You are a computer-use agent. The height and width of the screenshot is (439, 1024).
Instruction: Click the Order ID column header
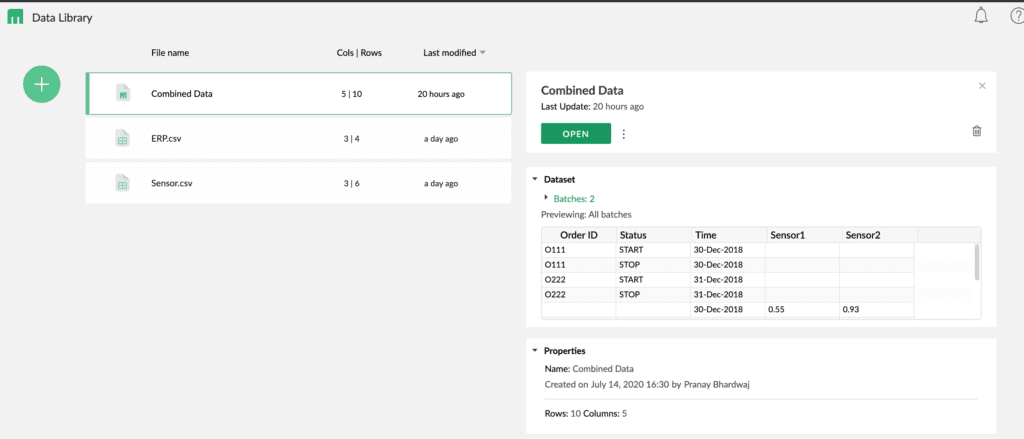click(579, 235)
